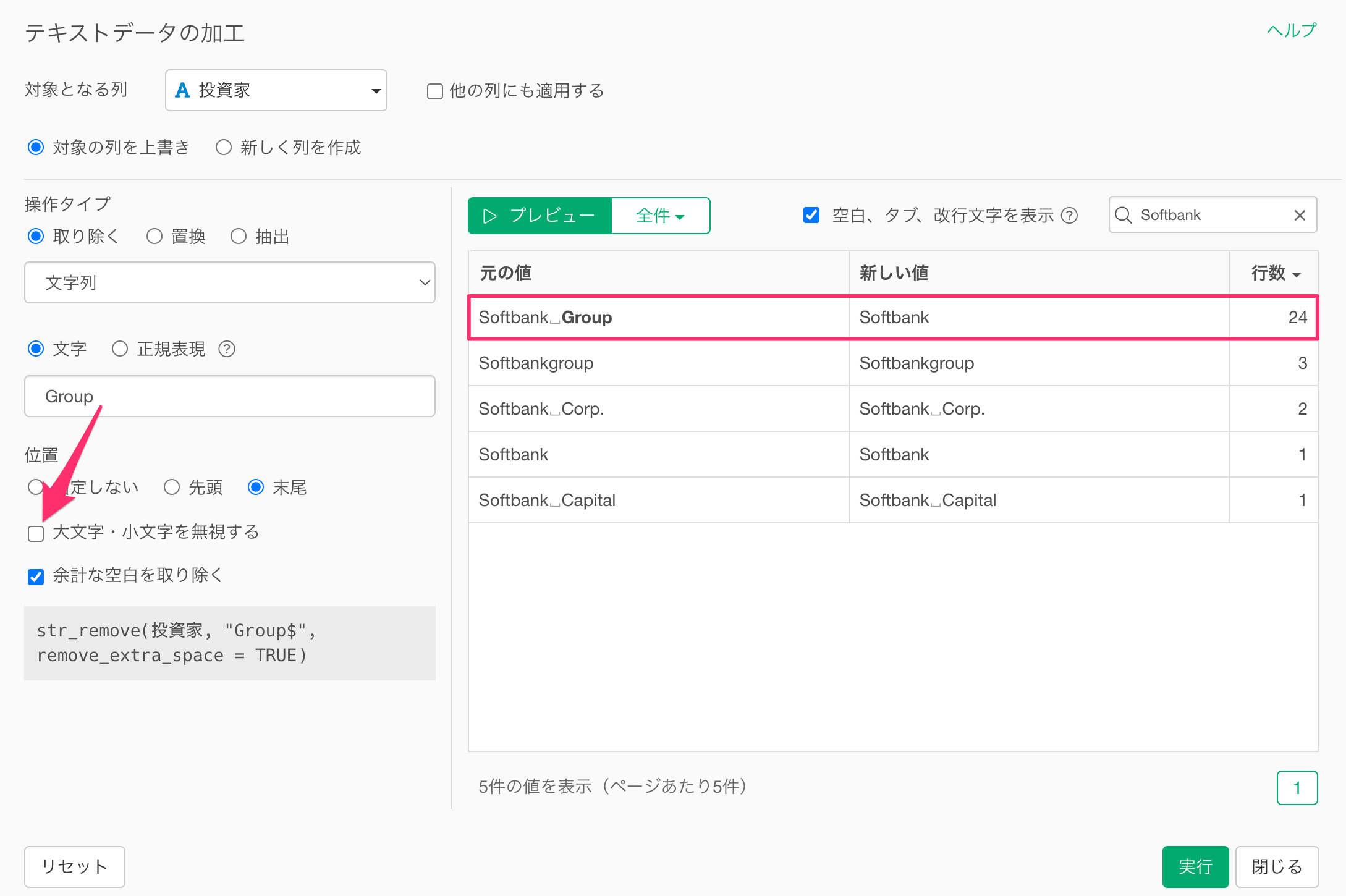Go to page 1 button
This screenshot has height=896, width=1346.
(x=1297, y=788)
